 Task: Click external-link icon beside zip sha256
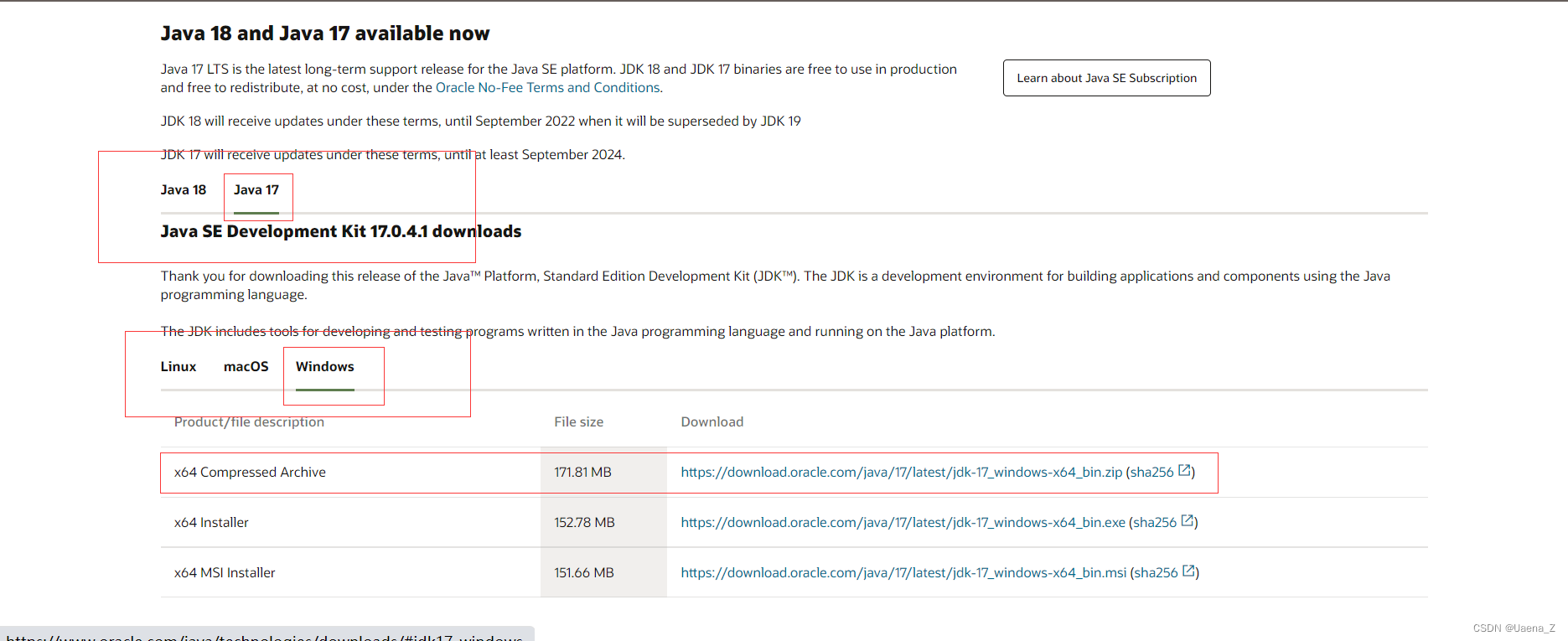(1185, 471)
